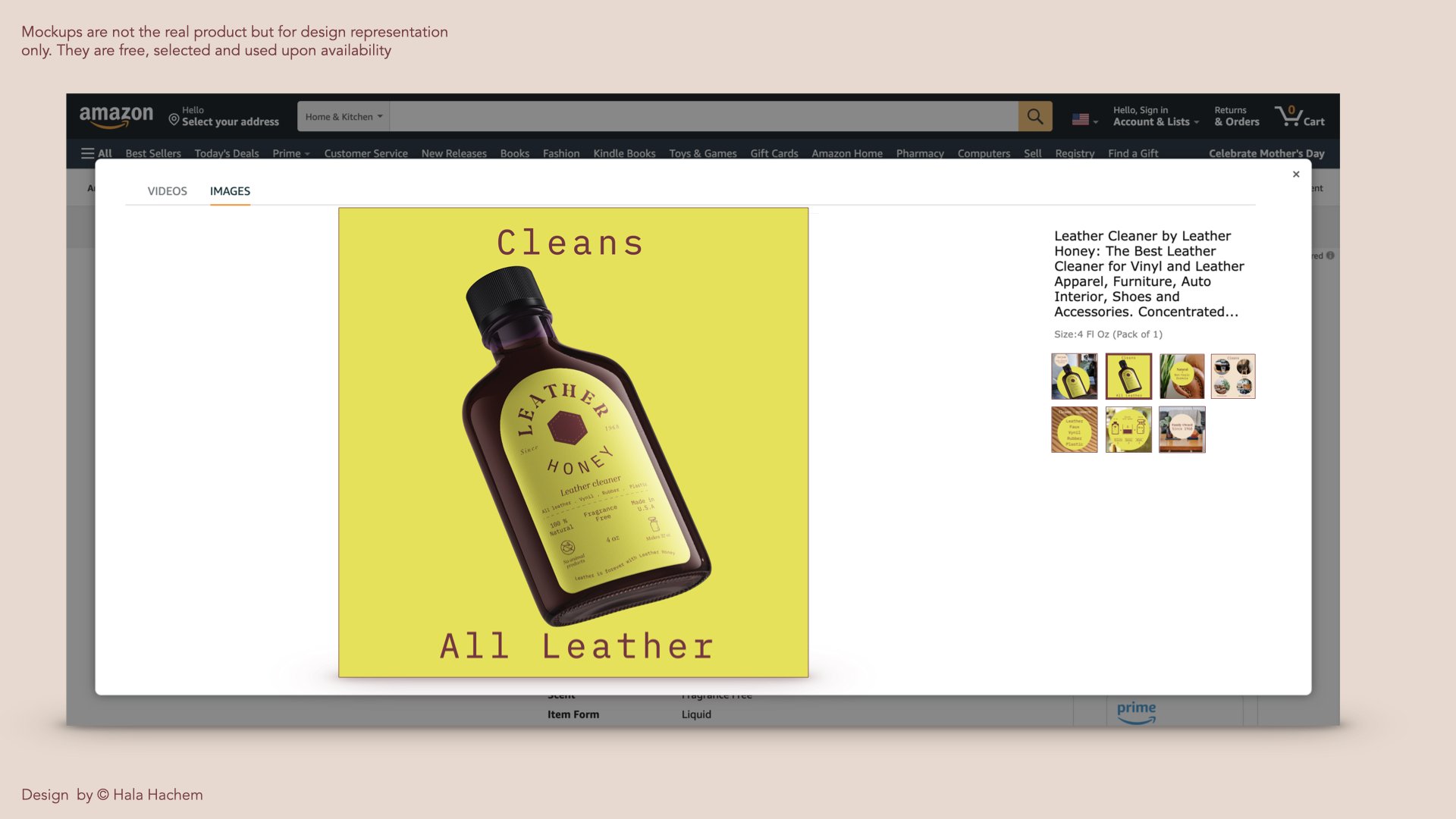Open the Books section
The width and height of the screenshot is (1456, 819).
514,153
